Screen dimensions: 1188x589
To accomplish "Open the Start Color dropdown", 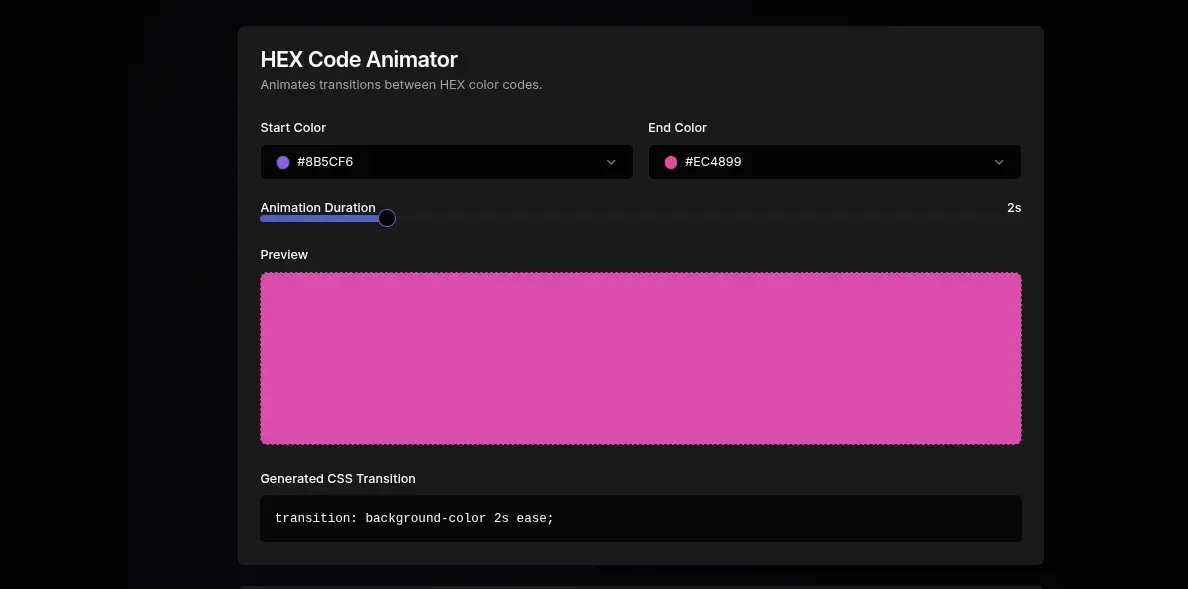I will [x=446, y=161].
